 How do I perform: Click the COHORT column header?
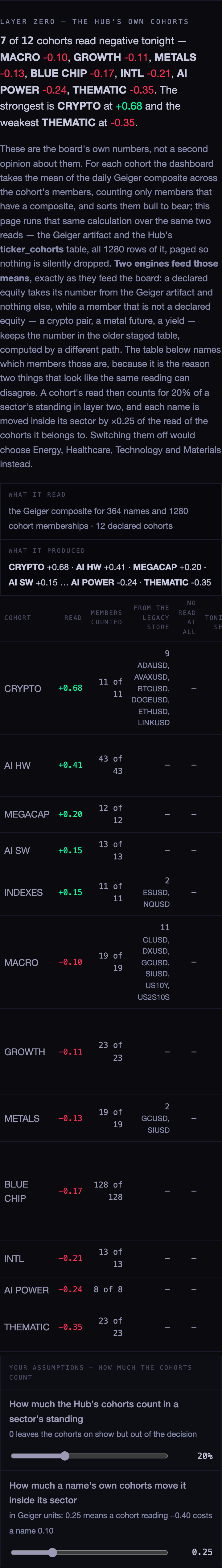coord(18,617)
